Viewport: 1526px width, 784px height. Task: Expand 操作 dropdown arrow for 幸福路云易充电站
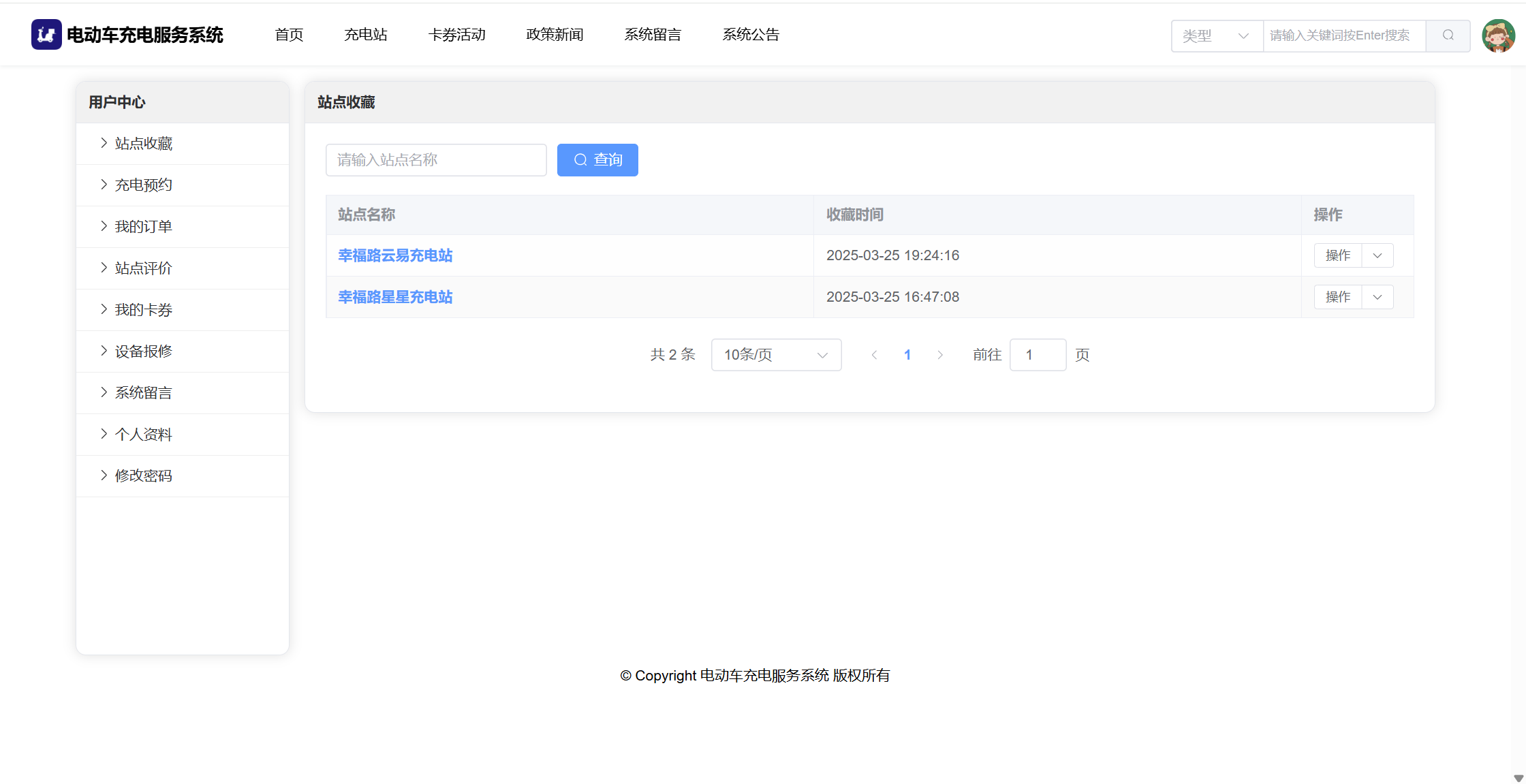click(1377, 255)
